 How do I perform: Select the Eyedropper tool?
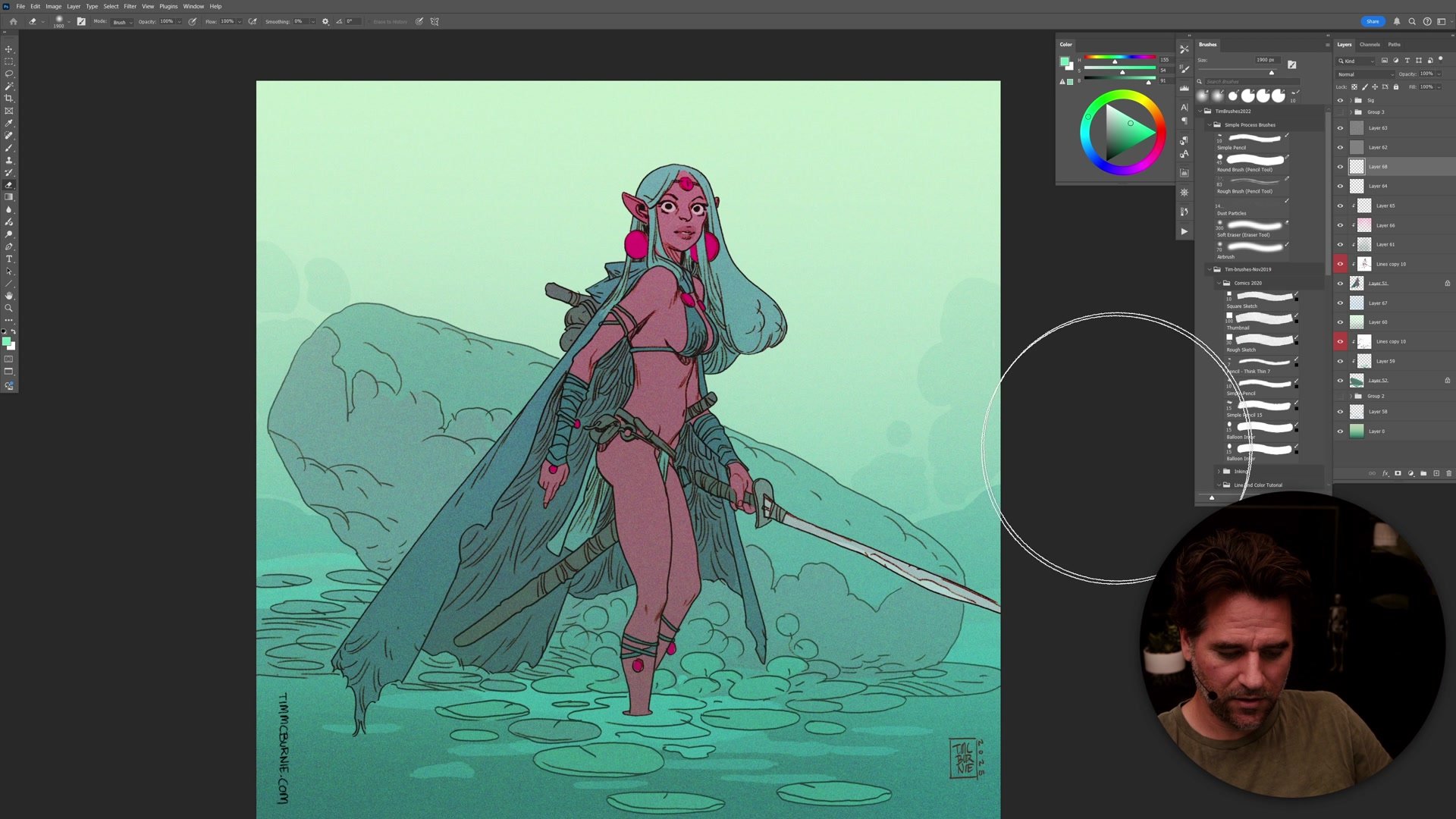click(9, 124)
